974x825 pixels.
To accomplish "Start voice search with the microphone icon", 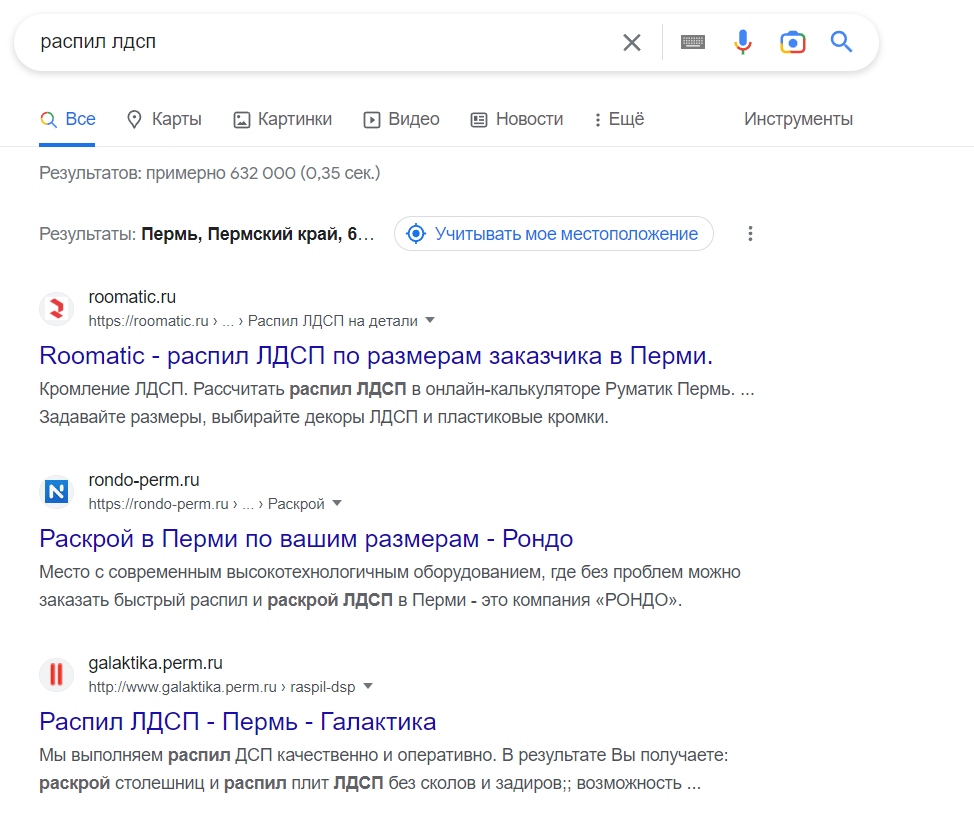I will [742, 42].
